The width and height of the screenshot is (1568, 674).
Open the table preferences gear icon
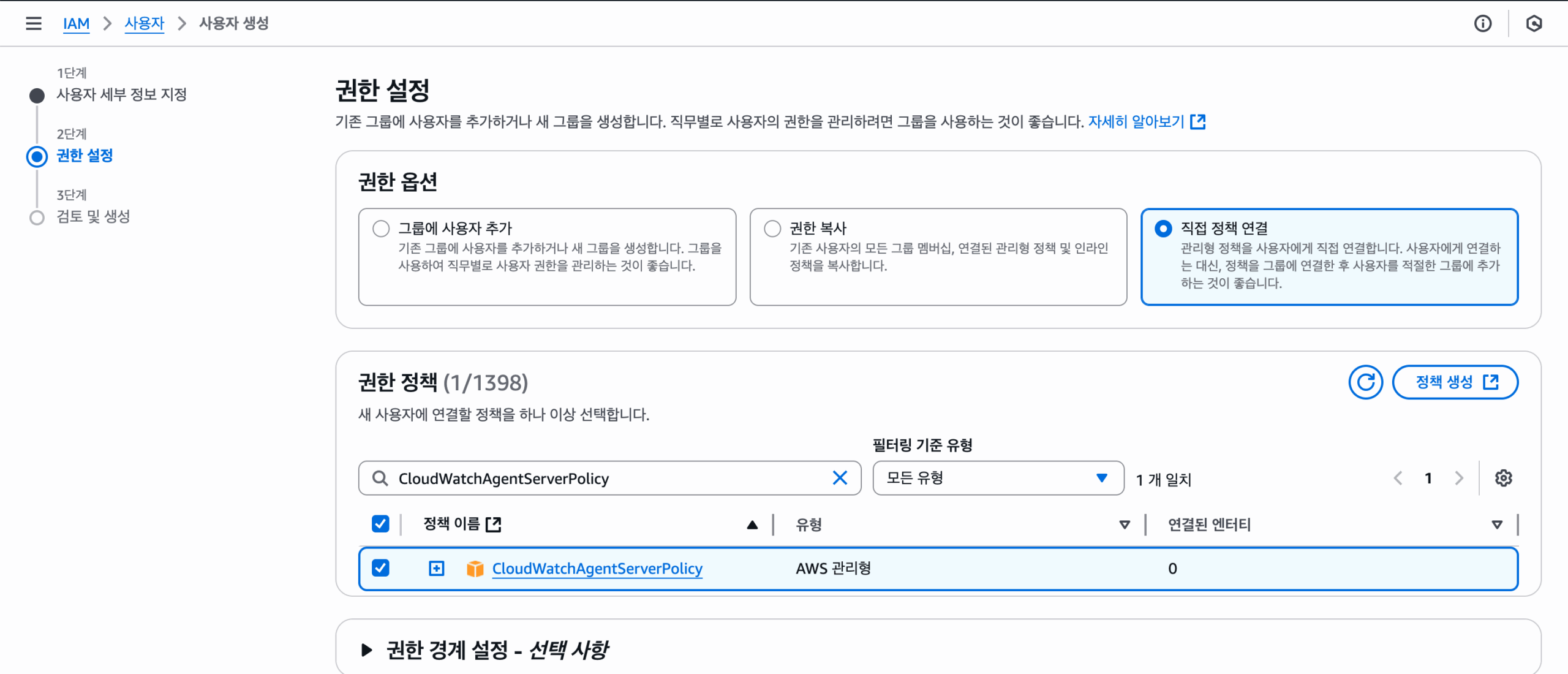coord(1503,478)
